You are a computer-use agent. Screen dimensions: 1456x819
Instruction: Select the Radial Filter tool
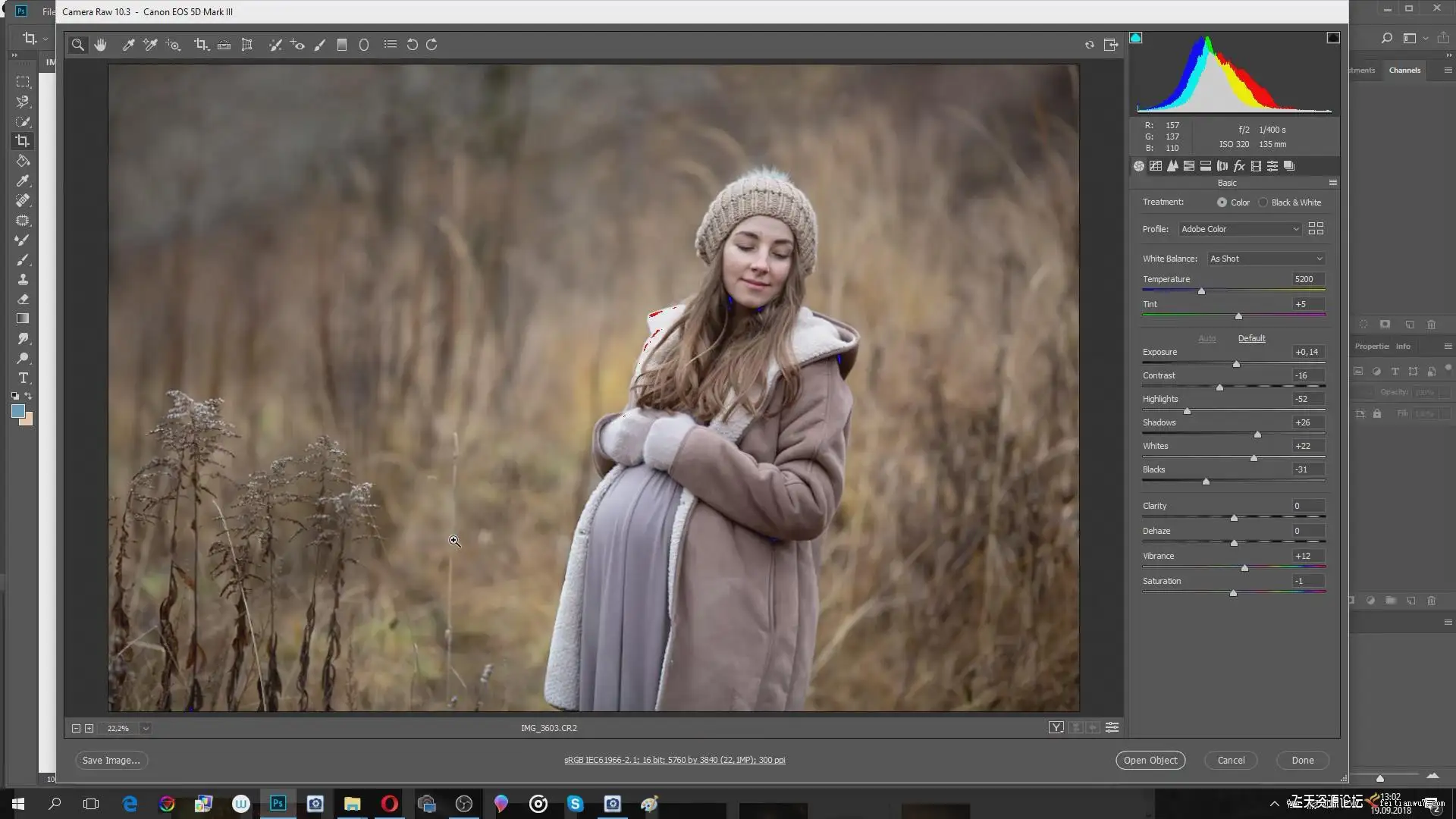point(364,45)
